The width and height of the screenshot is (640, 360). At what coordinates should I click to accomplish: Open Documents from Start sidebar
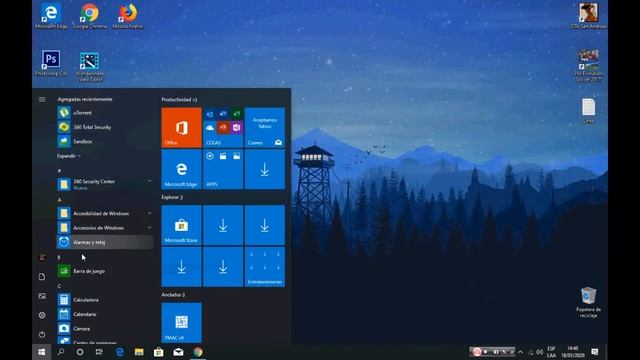[42, 277]
